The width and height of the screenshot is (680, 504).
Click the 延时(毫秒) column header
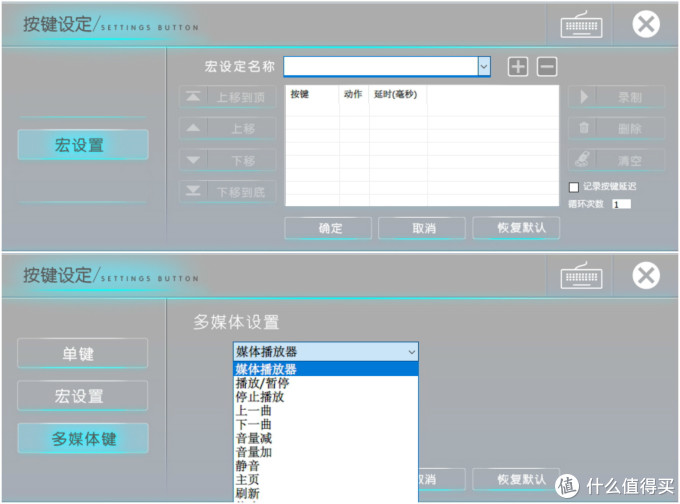click(x=398, y=95)
